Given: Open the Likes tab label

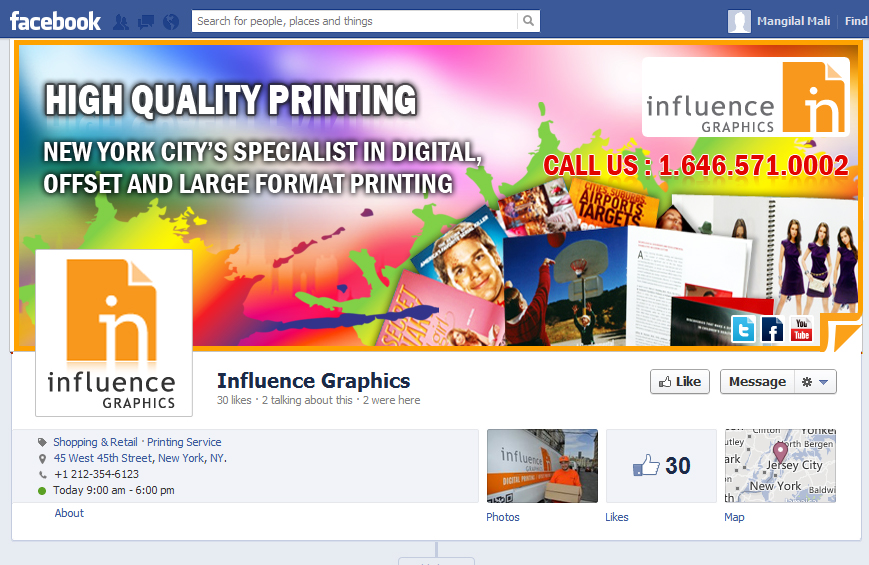Looking at the screenshot, I should (x=617, y=517).
